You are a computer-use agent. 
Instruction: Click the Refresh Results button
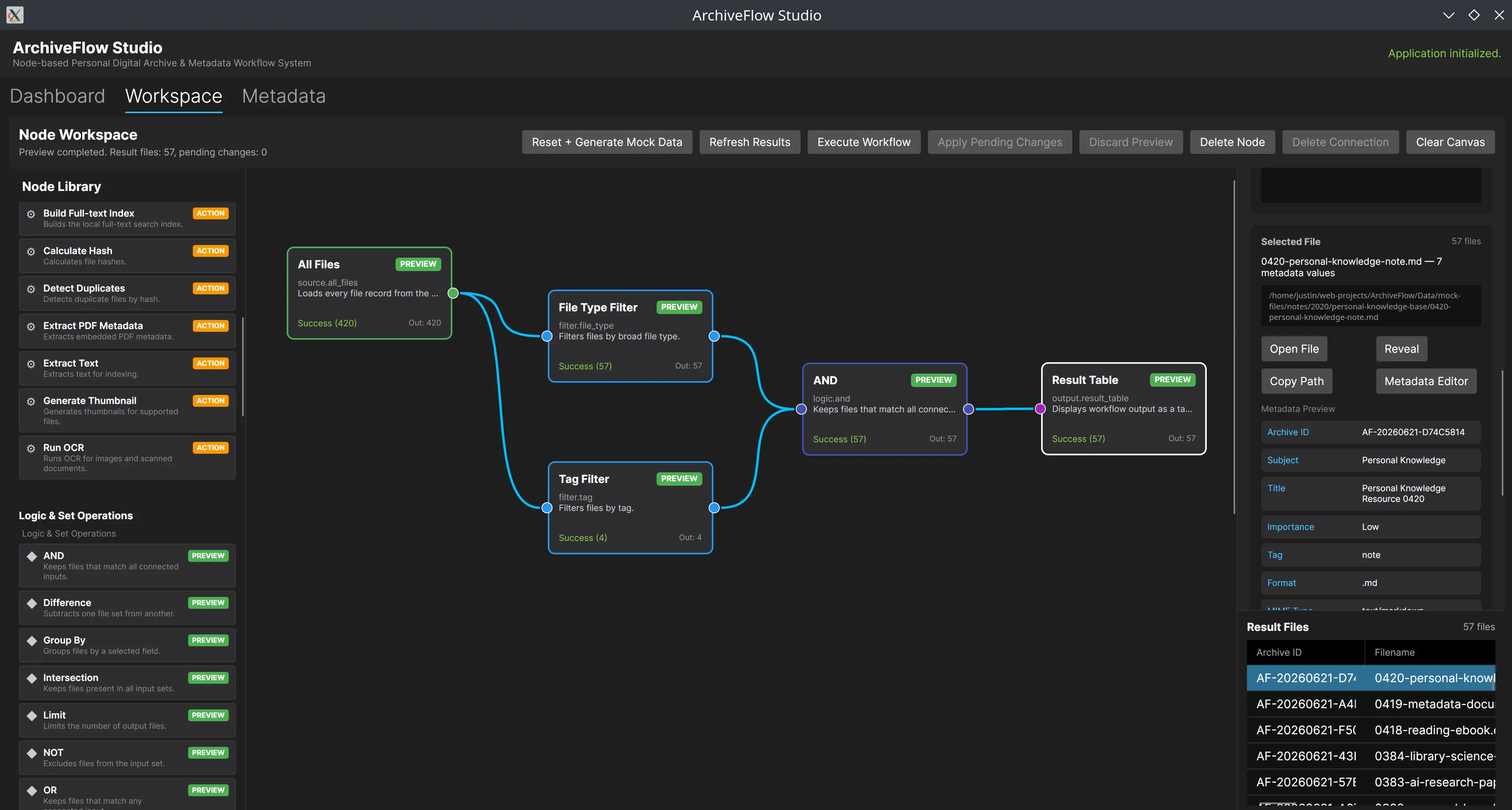coord(750,142)
